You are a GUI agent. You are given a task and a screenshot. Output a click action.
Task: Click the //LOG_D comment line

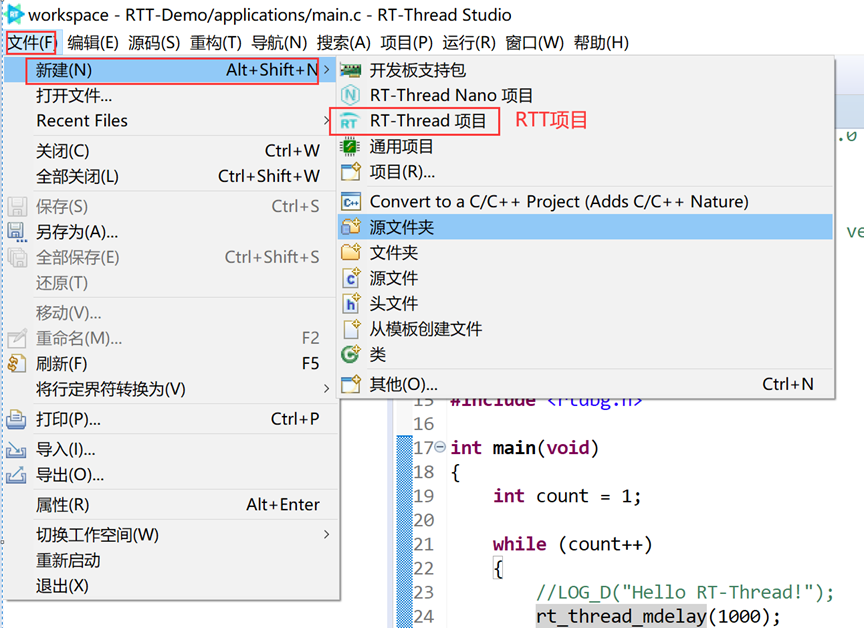pos(685,592)
